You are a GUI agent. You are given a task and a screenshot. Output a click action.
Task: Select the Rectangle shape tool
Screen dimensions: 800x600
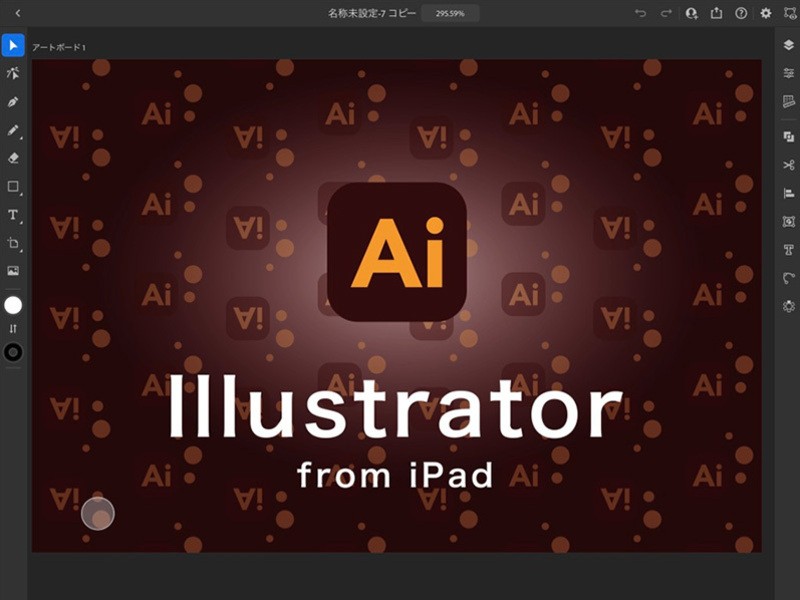(13, 186)
